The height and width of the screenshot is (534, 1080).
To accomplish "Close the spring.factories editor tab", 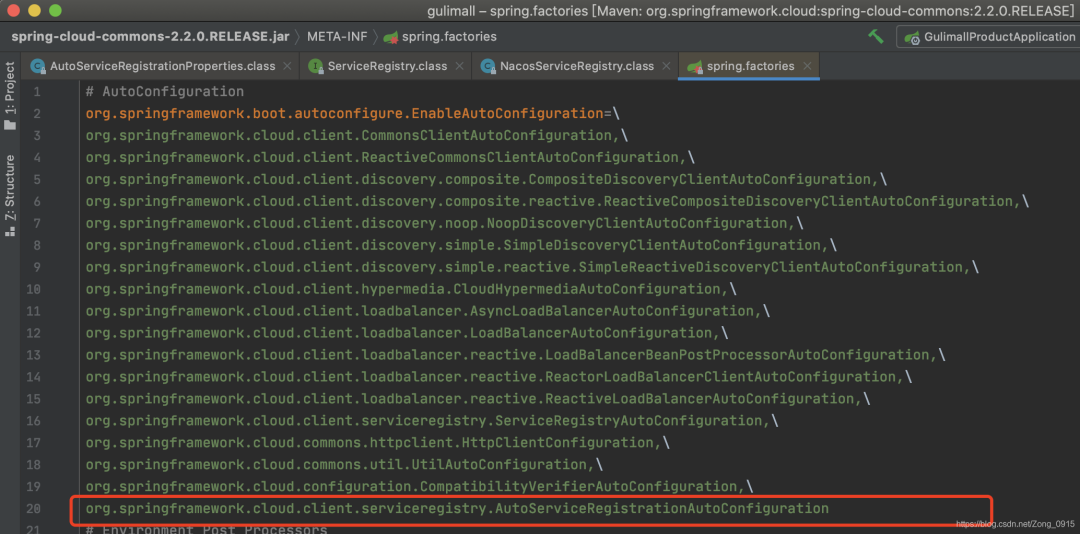I will 808,66.
